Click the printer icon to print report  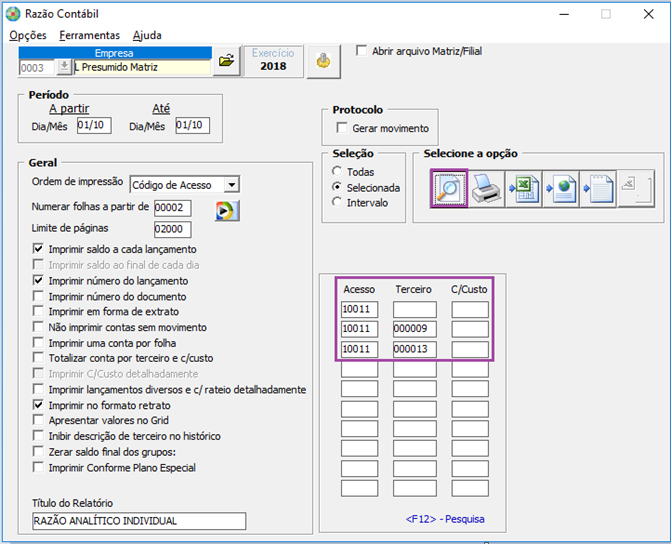(486, 188)
